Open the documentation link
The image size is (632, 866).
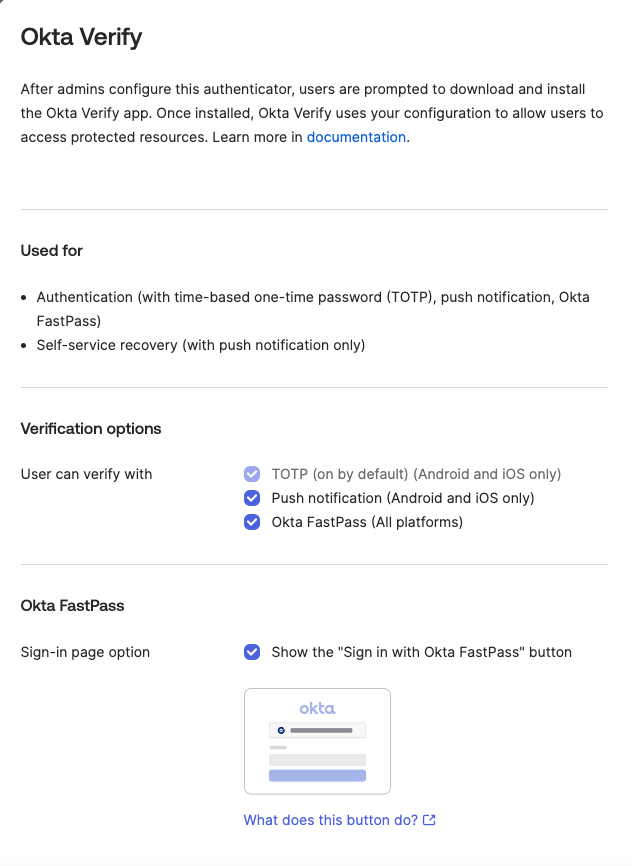[356, 137]
